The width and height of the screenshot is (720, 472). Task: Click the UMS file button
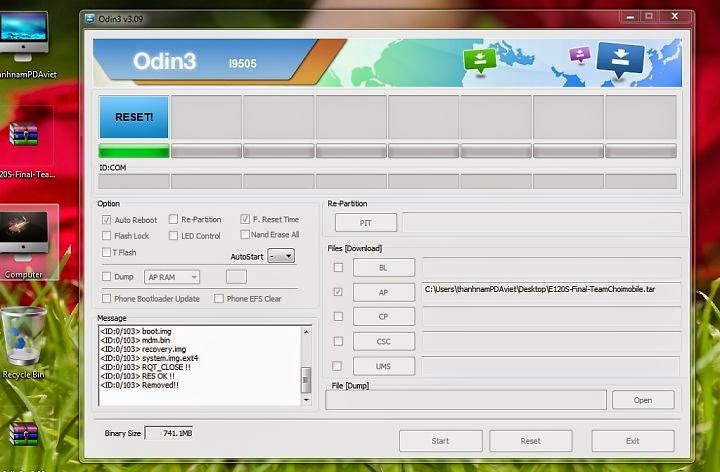coord(384,366)
